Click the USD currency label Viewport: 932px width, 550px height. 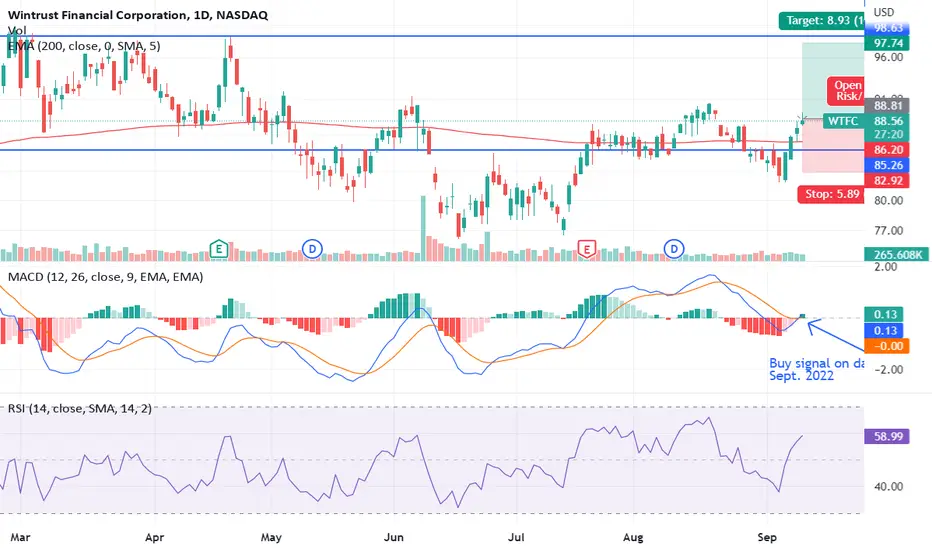pyautogui.click(x=884, y=12)
